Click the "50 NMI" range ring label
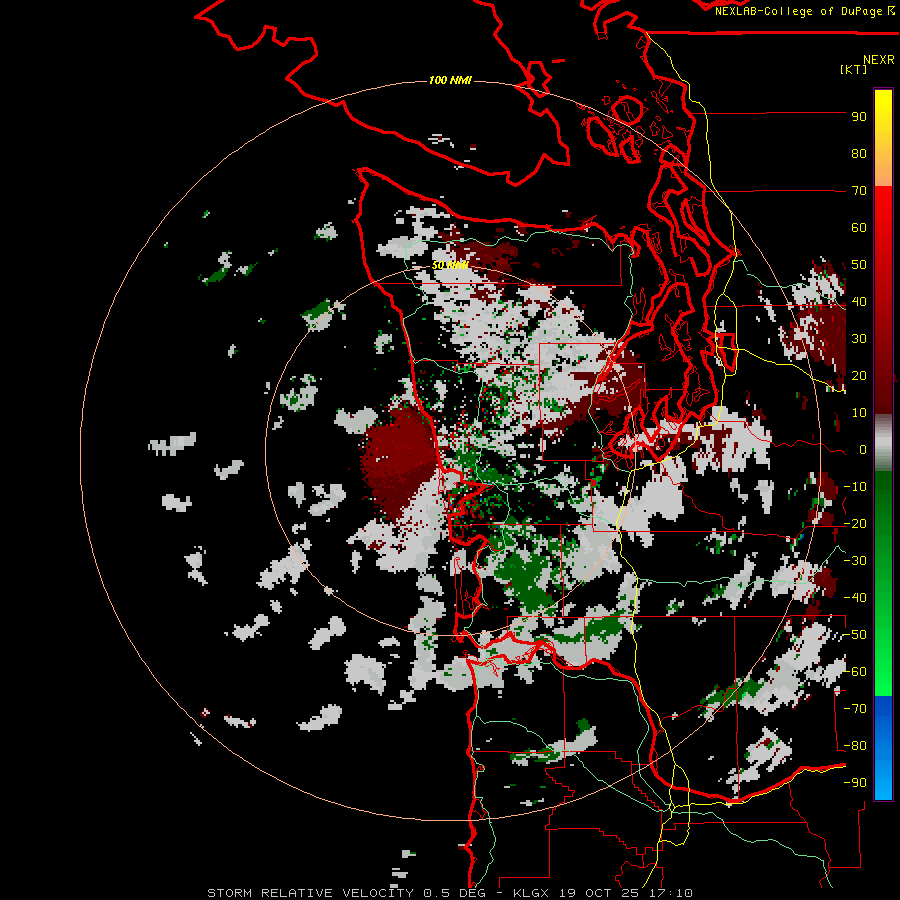 pyautogui.click(x=450, y=265)
